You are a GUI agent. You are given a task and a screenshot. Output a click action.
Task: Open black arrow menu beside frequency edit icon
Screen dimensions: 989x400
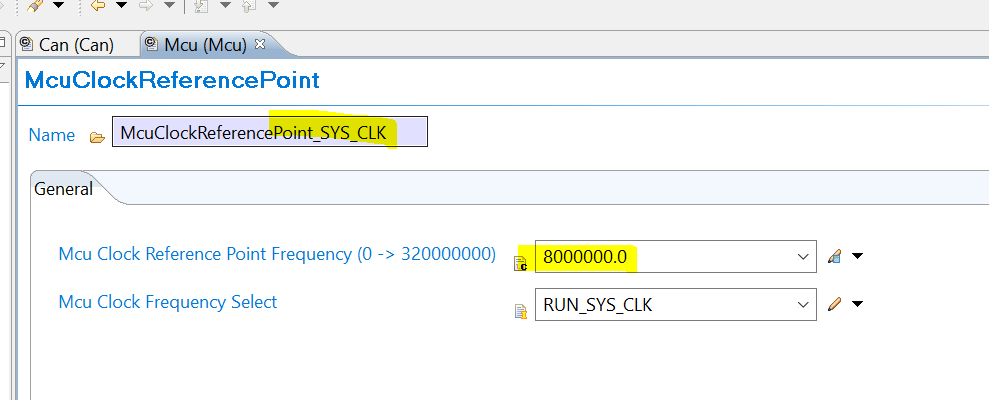pyautogui.click(x=857, y=257)
